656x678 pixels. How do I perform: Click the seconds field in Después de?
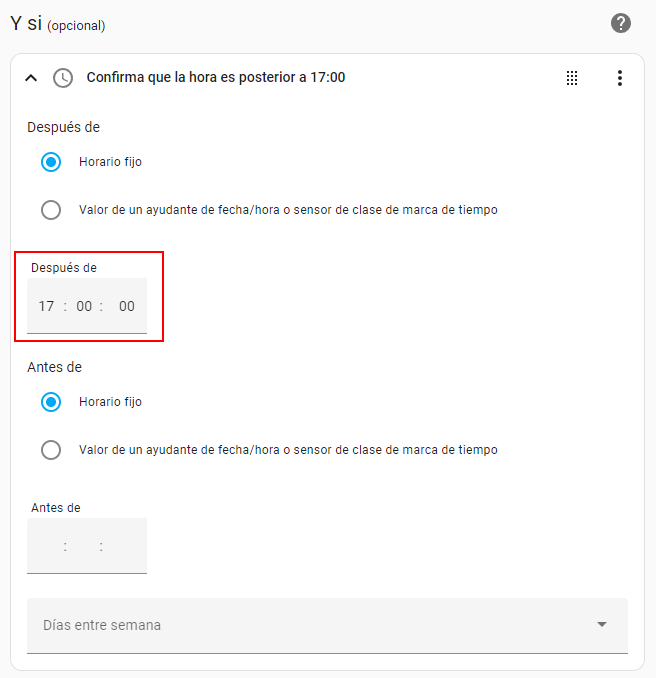tap(126, 306)
